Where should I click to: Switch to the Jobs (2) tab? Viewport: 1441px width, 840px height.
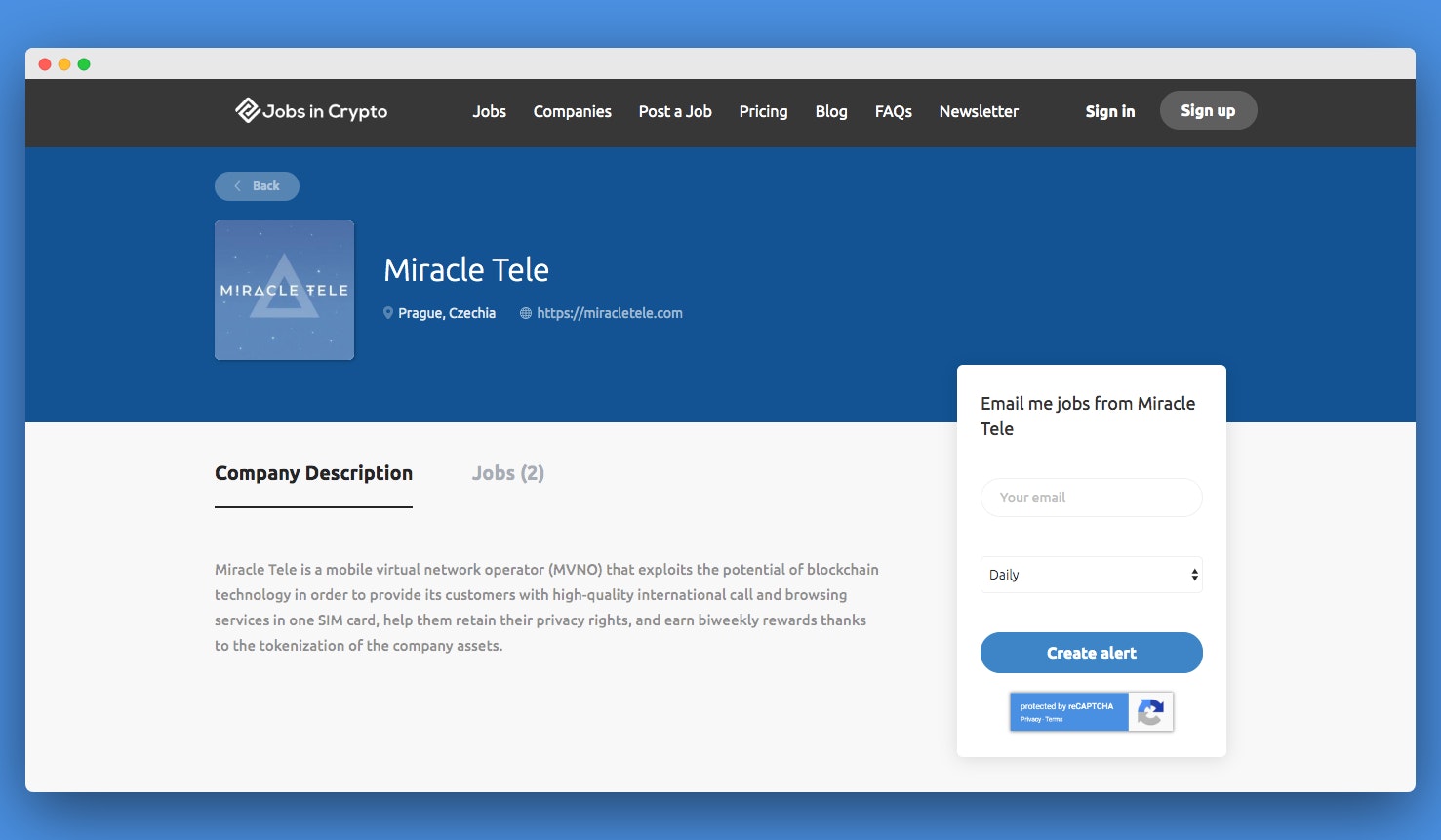click(x=508, y=473)
